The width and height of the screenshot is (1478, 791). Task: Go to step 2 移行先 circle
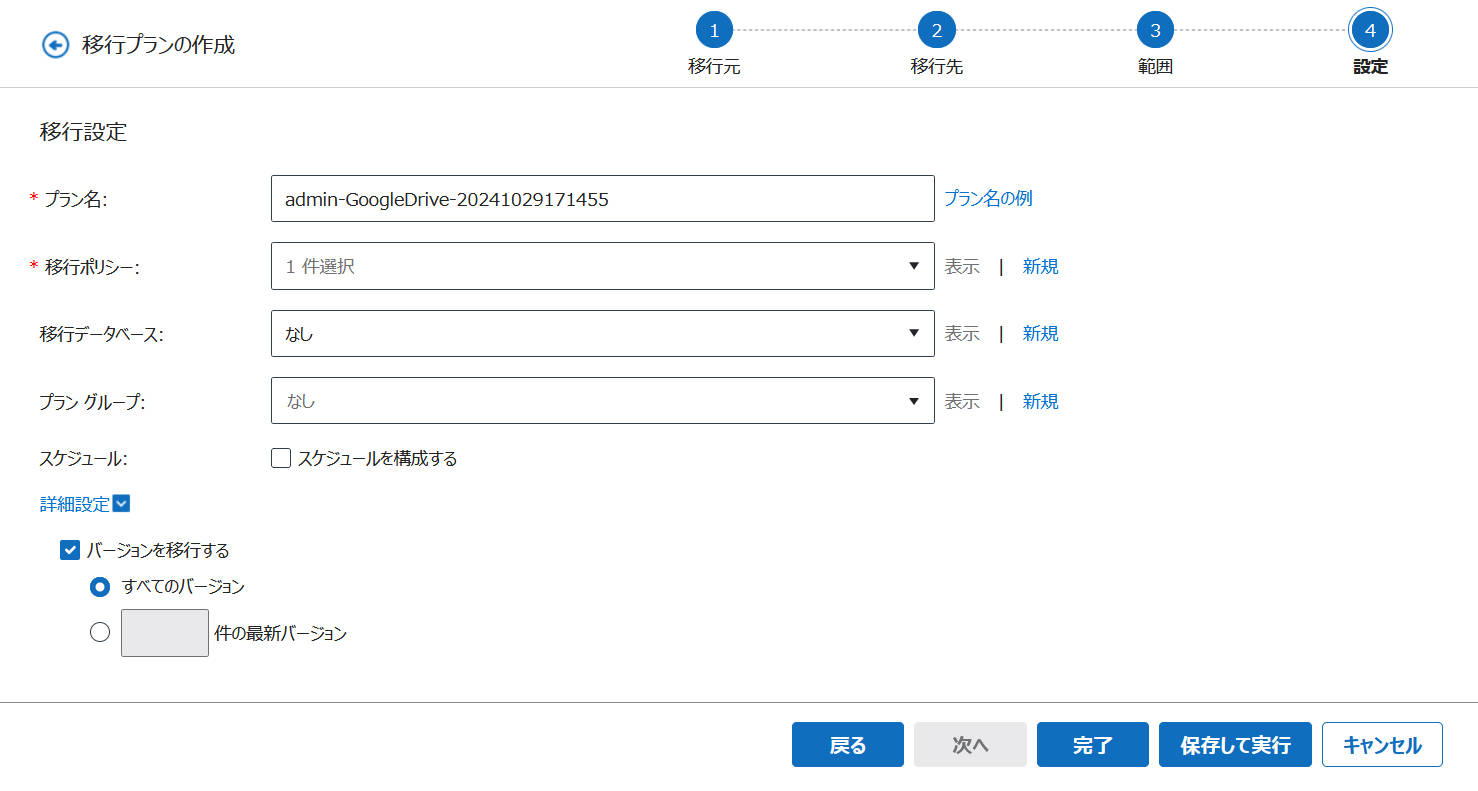pyautogui.click(x=936, y=31)
